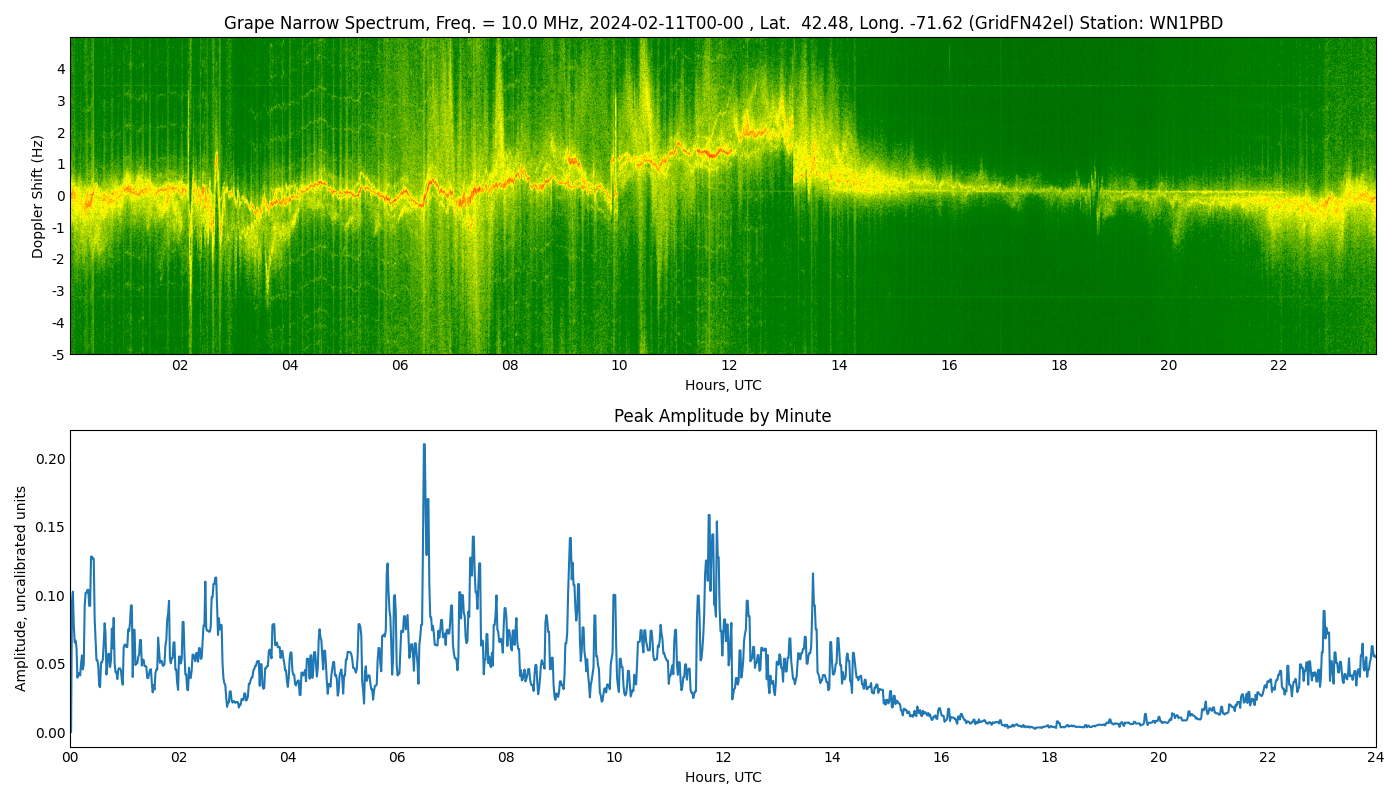Viewport: 1400px width, 800px height.
Task: Select hour 14 tick under the spectrogram
Action: point(839,366)
